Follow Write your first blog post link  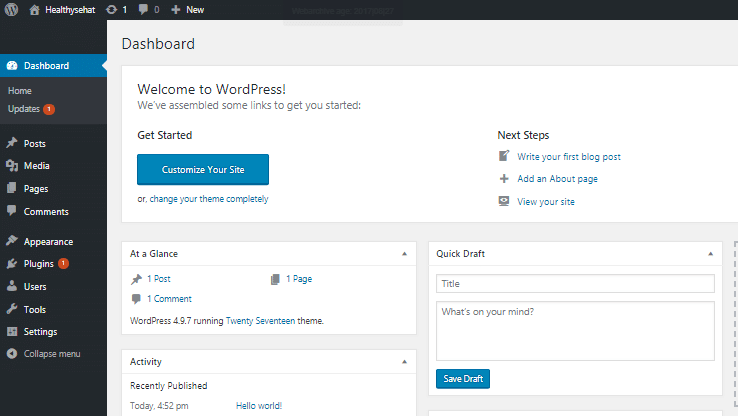pos(569,157)
